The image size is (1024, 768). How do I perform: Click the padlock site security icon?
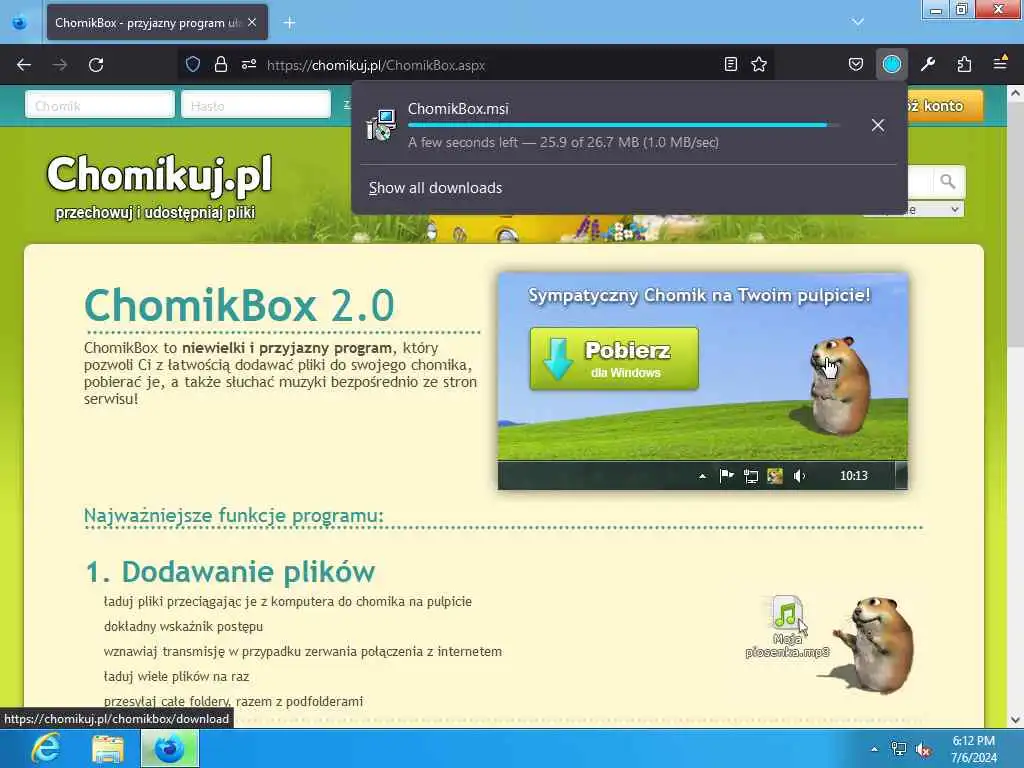pos(221,65)
